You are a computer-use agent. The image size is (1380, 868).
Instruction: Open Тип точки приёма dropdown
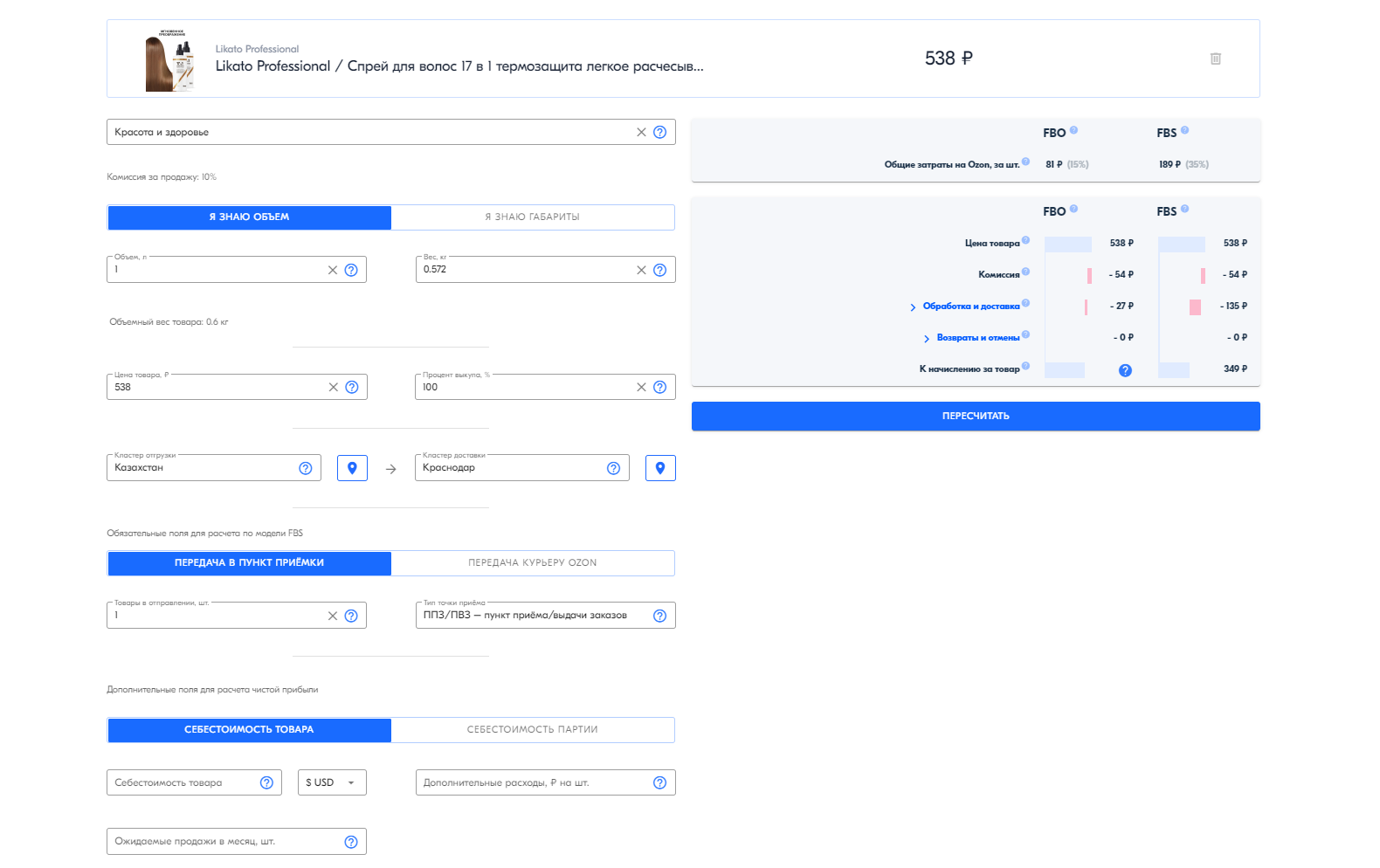point(533,616)
